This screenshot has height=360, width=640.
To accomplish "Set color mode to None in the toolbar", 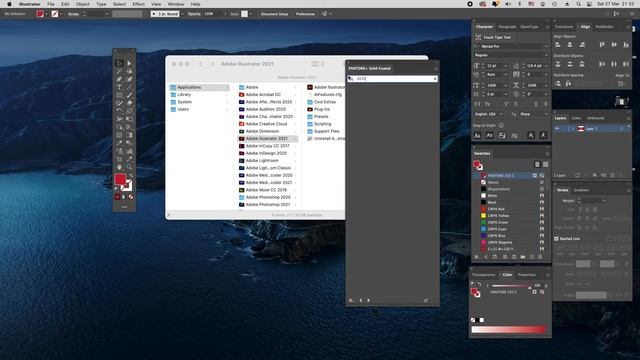I will (131, 197).
